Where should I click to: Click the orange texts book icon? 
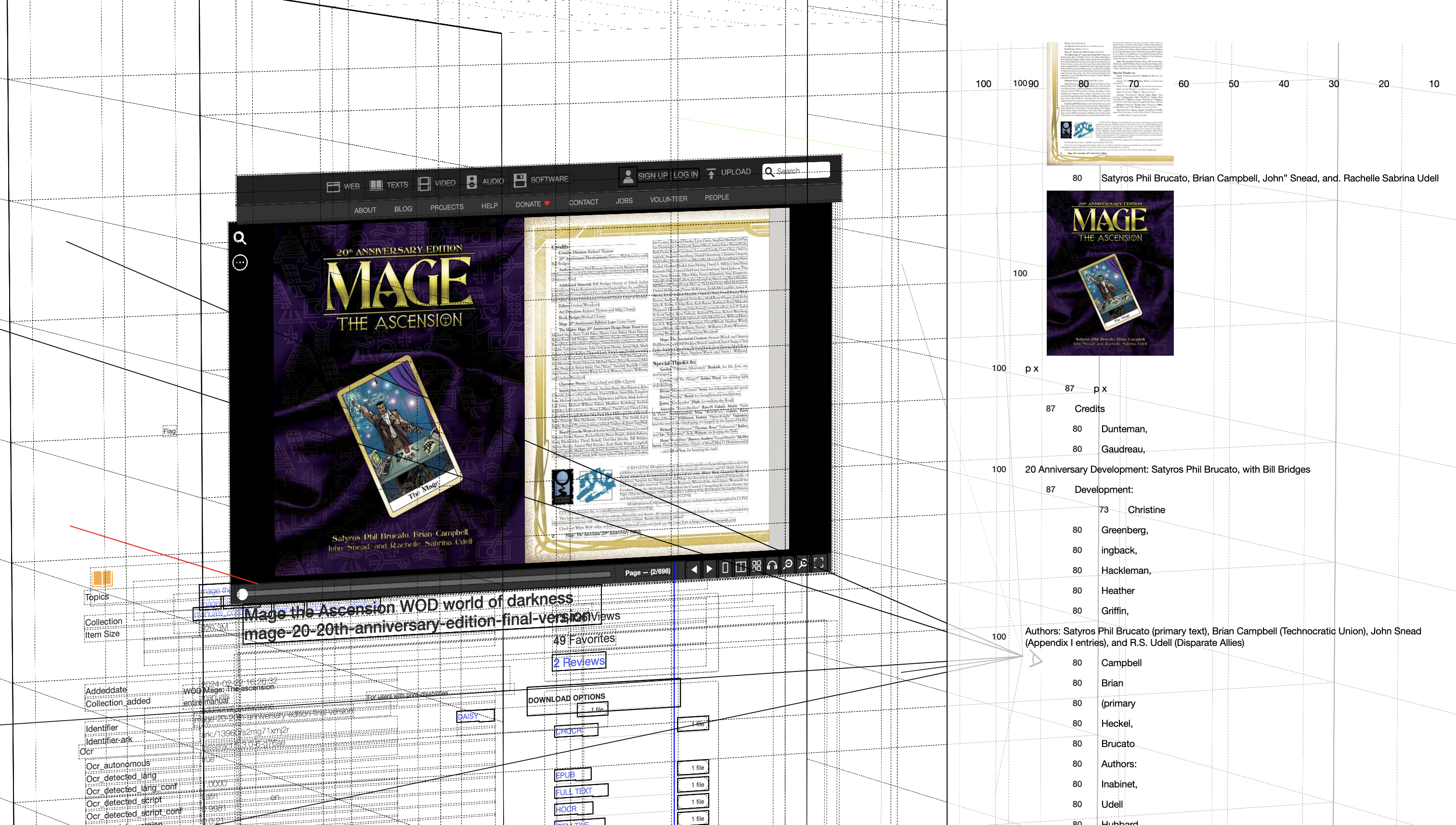[x=102, y=578]
